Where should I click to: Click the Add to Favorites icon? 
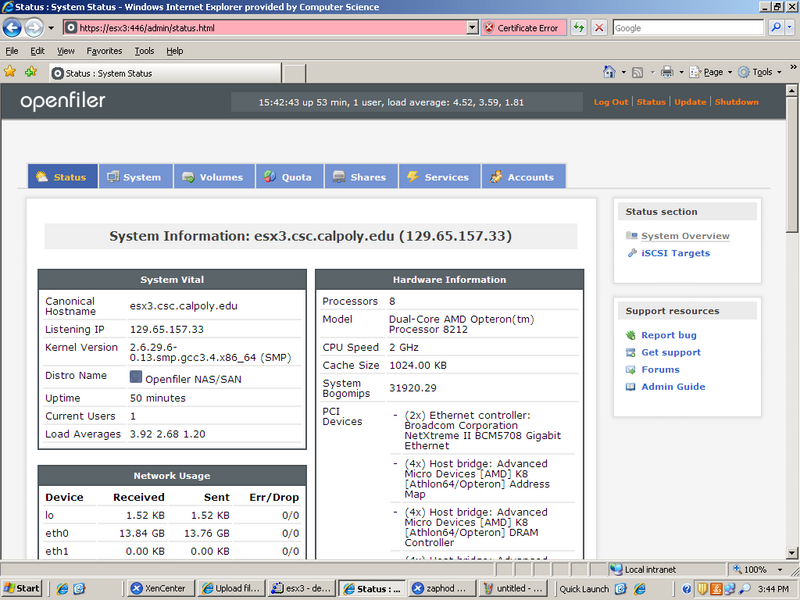point(31,72)
